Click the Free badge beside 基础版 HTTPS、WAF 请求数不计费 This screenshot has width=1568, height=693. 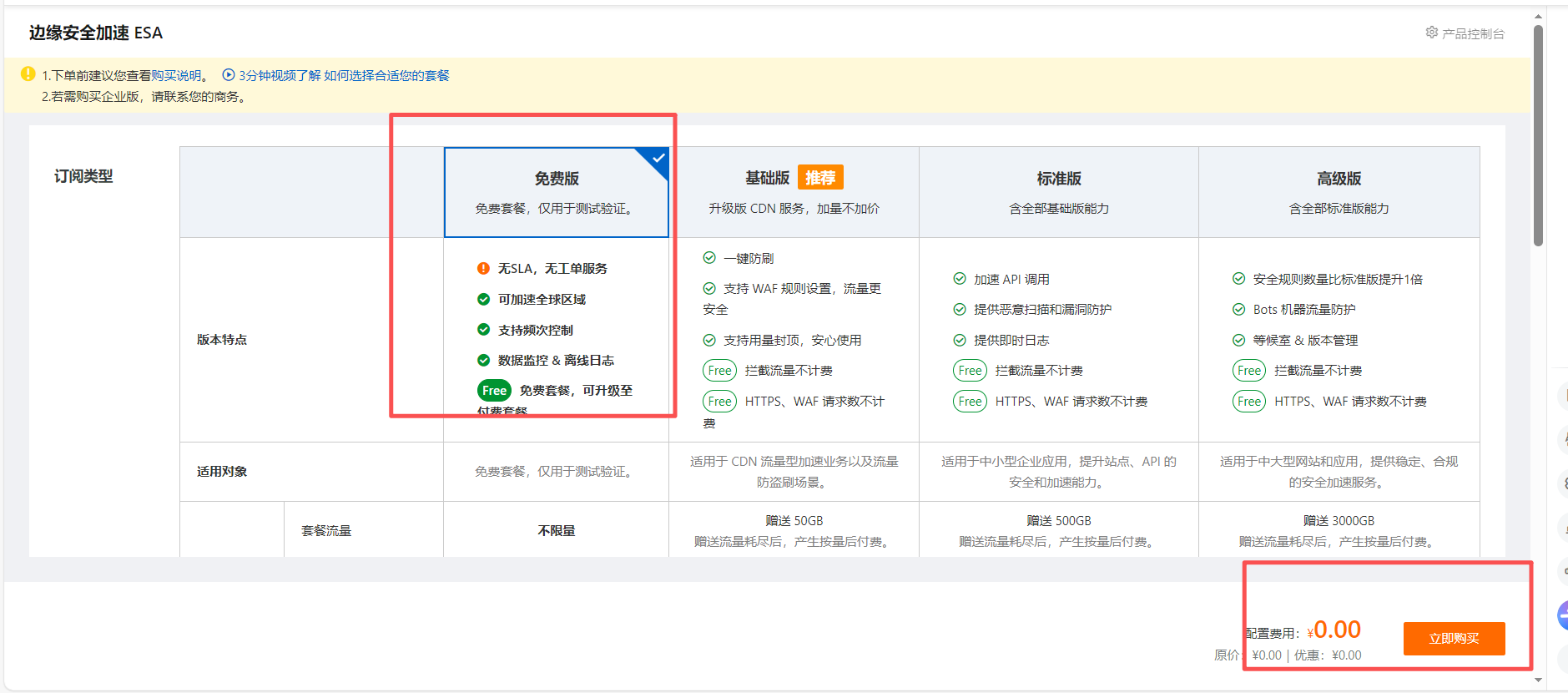tap(719, 402)
